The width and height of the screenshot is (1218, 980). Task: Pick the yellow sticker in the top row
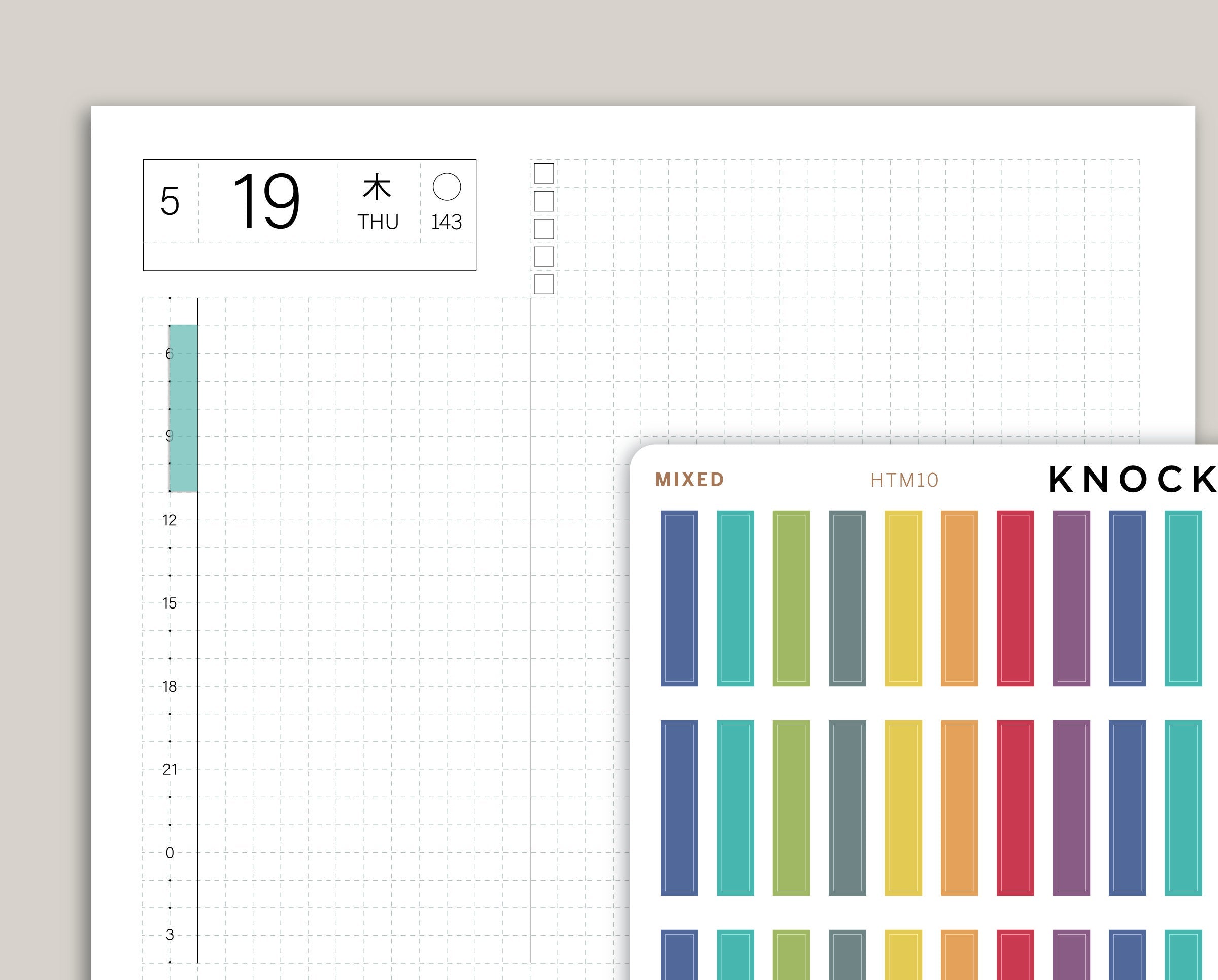click(903, 598)
